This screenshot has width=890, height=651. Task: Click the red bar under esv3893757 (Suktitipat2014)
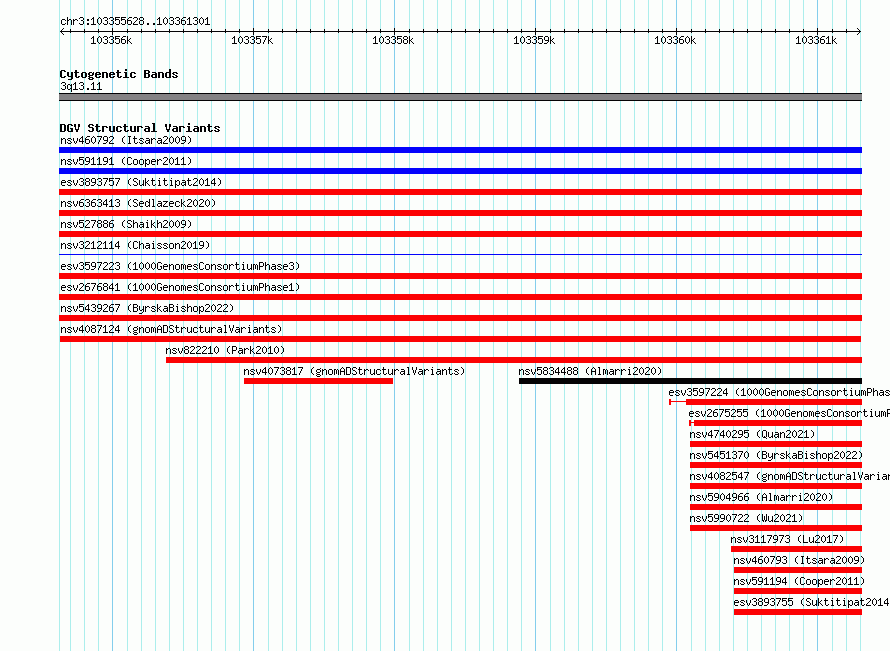[x=460, y=192]
